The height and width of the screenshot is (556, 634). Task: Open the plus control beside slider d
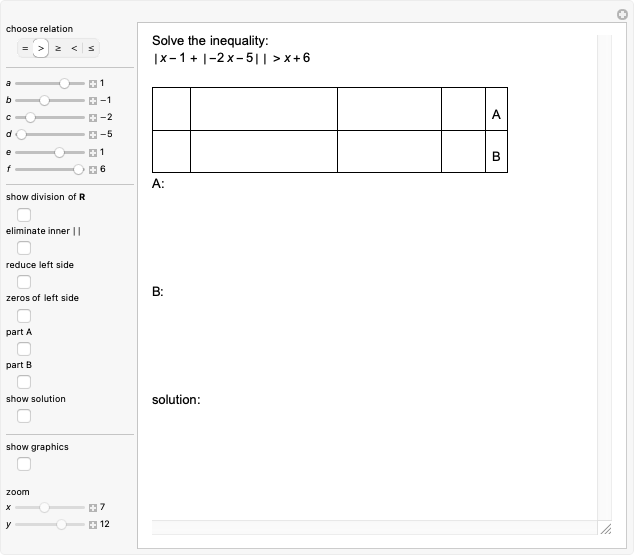[92, 134]
